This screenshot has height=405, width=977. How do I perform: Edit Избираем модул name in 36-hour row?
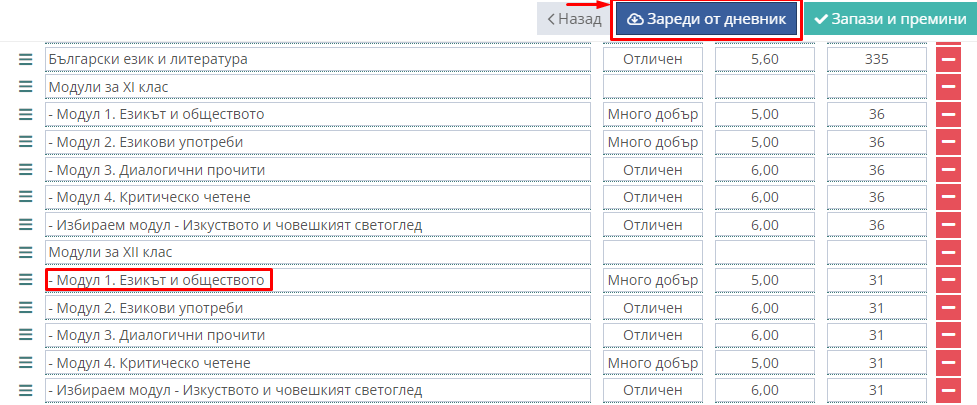(x=318, y=224)
